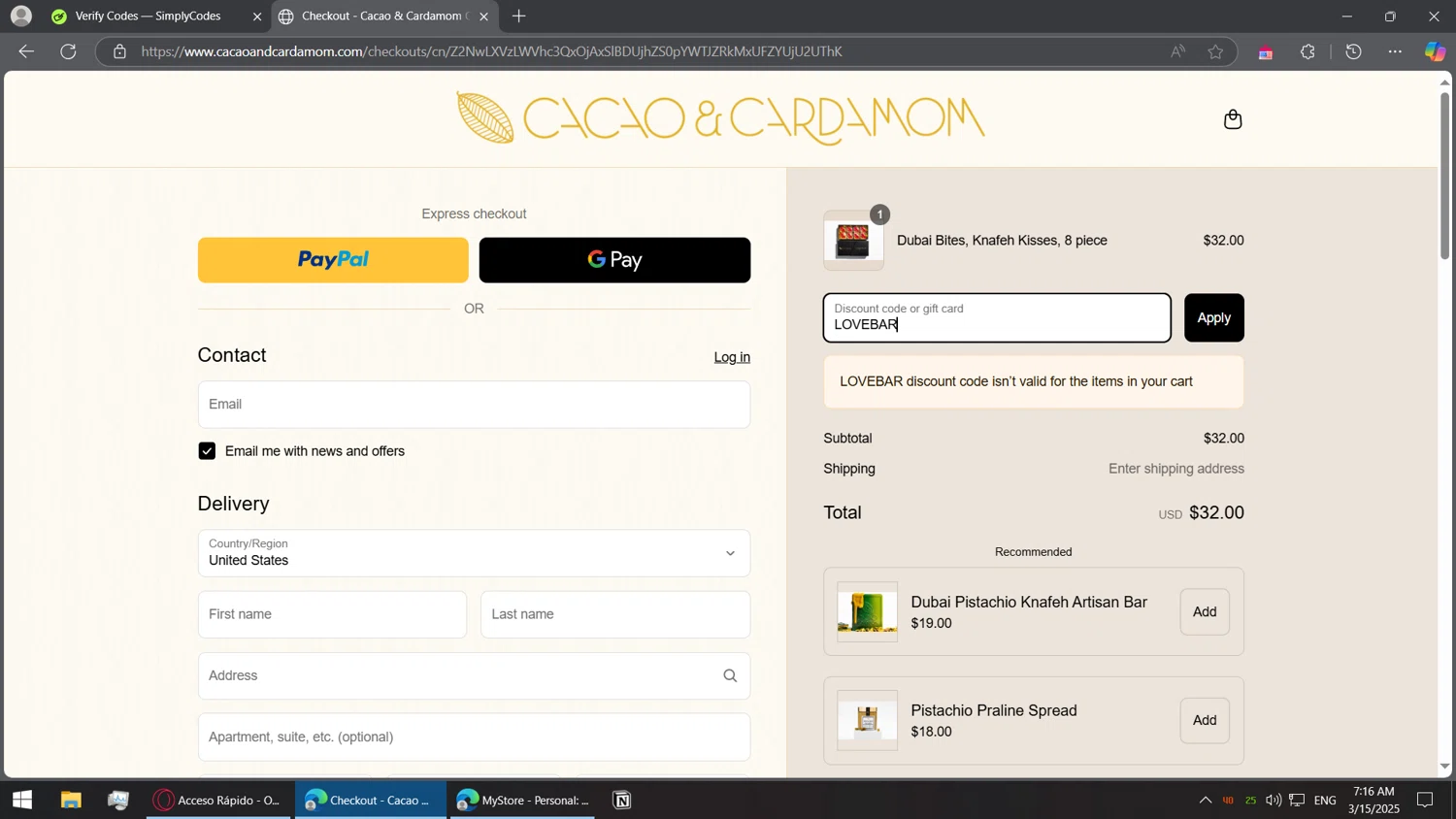The image size is (1456, 819).
Task: Click the page vertical scrollbar
Action: pyautogui.click(x=1444, y=175)
